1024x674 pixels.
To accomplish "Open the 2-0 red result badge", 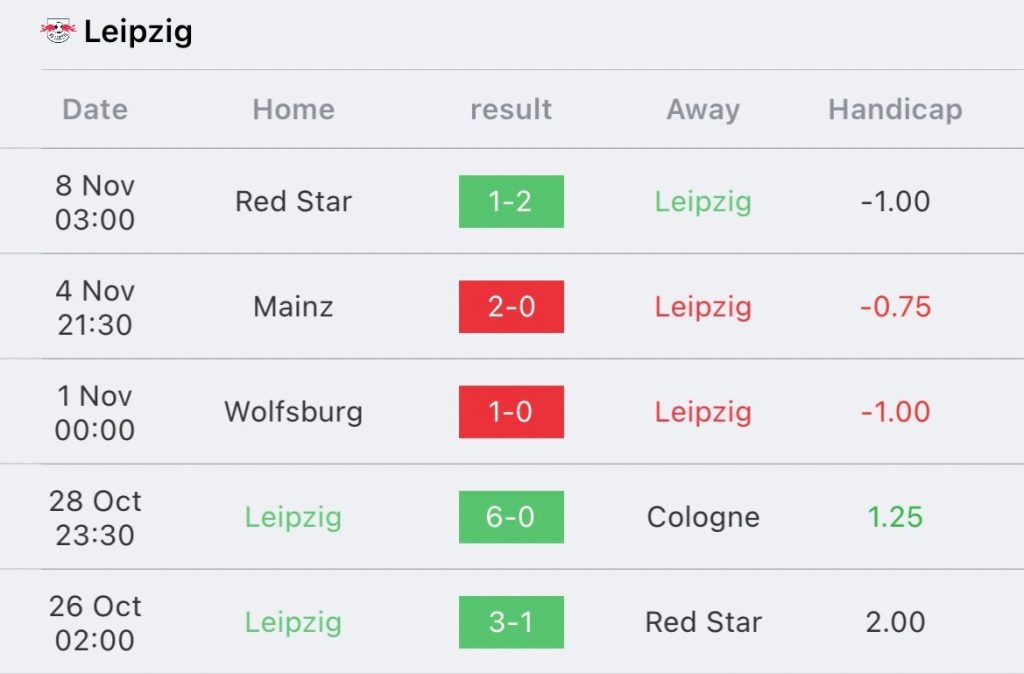I will [511, 306].
